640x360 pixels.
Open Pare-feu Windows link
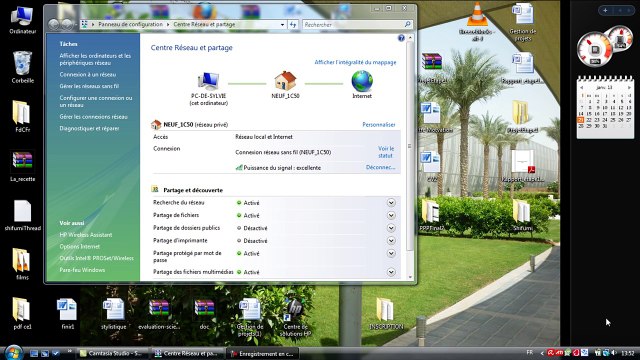point(82,270)
